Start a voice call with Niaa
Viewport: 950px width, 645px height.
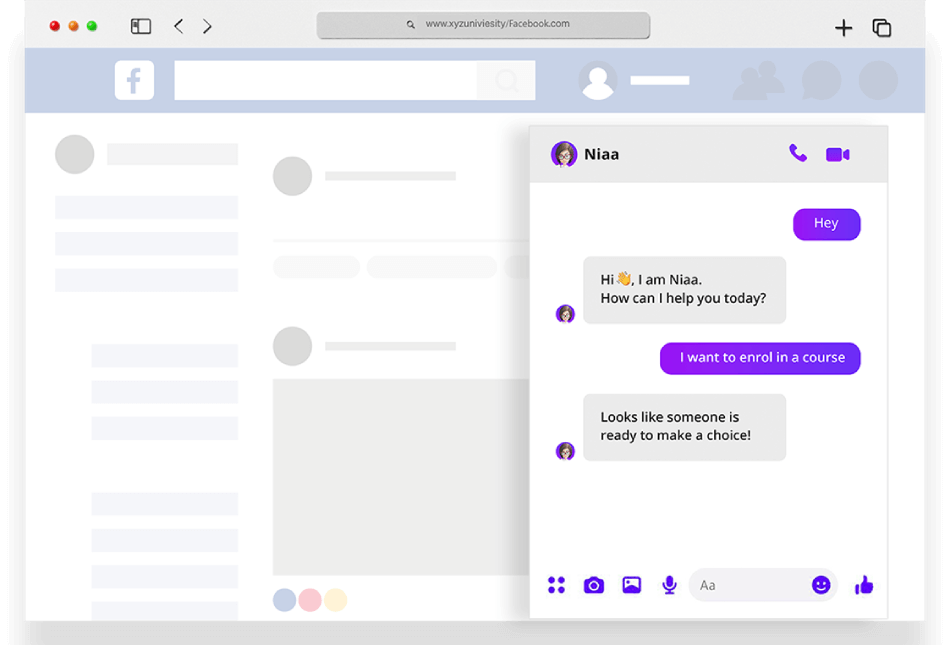[x=797, y=154]
